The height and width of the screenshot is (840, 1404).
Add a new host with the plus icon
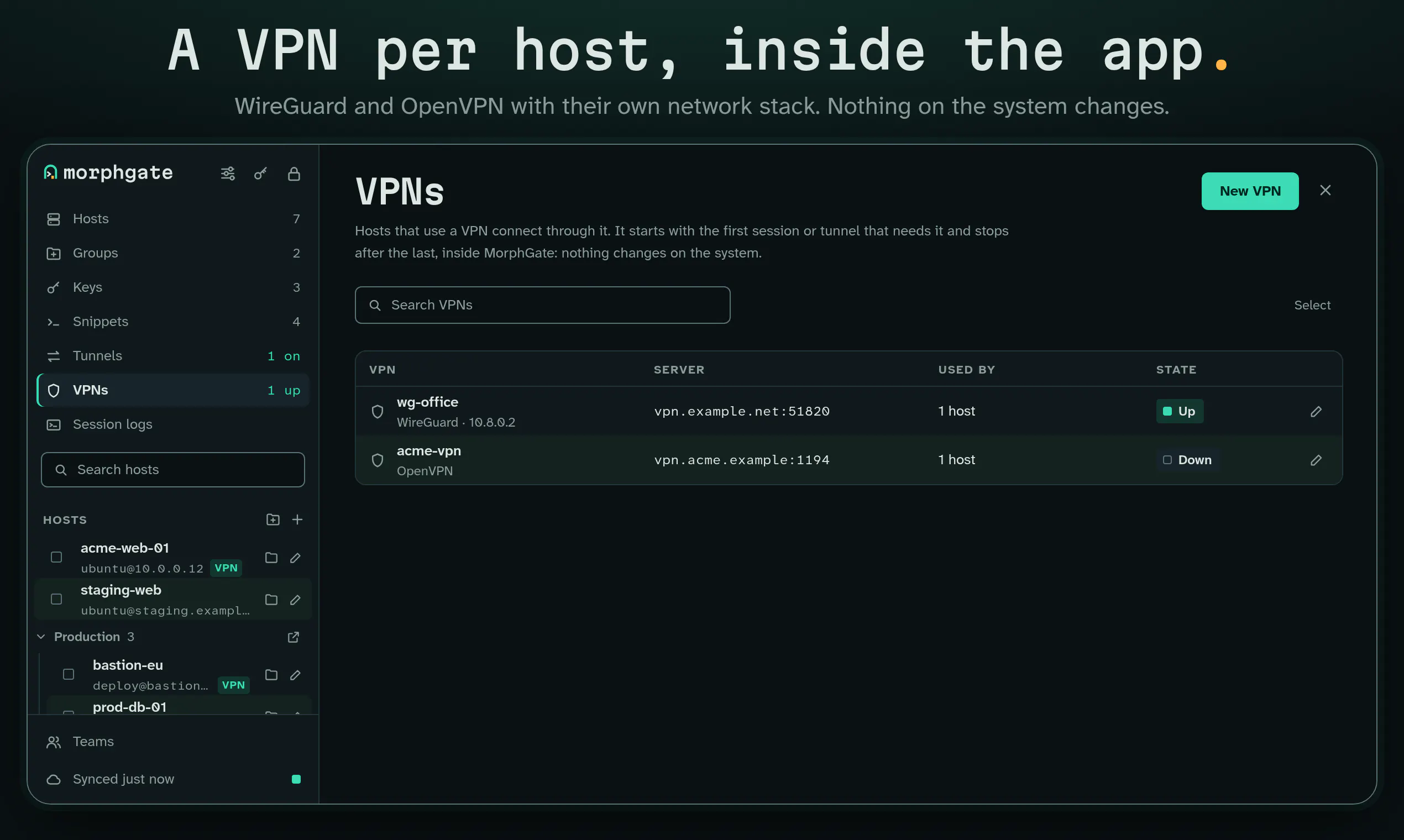[297, 519]
